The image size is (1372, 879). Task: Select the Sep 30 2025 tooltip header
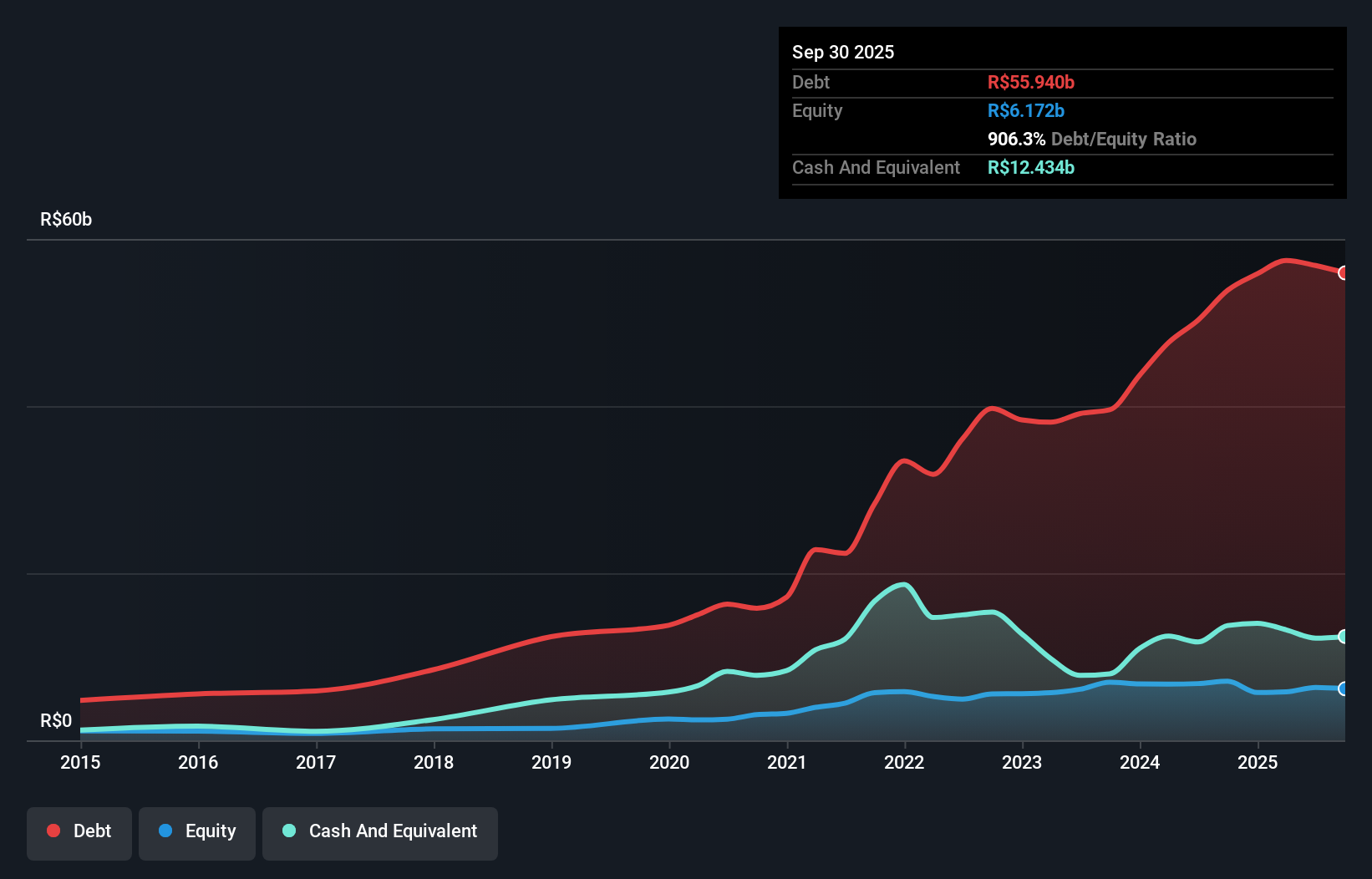844,52
